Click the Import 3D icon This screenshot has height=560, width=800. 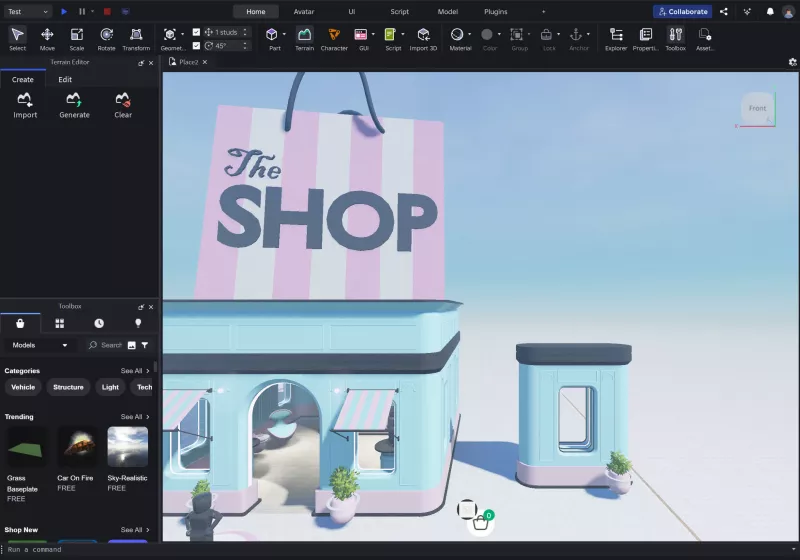point(423,38)
